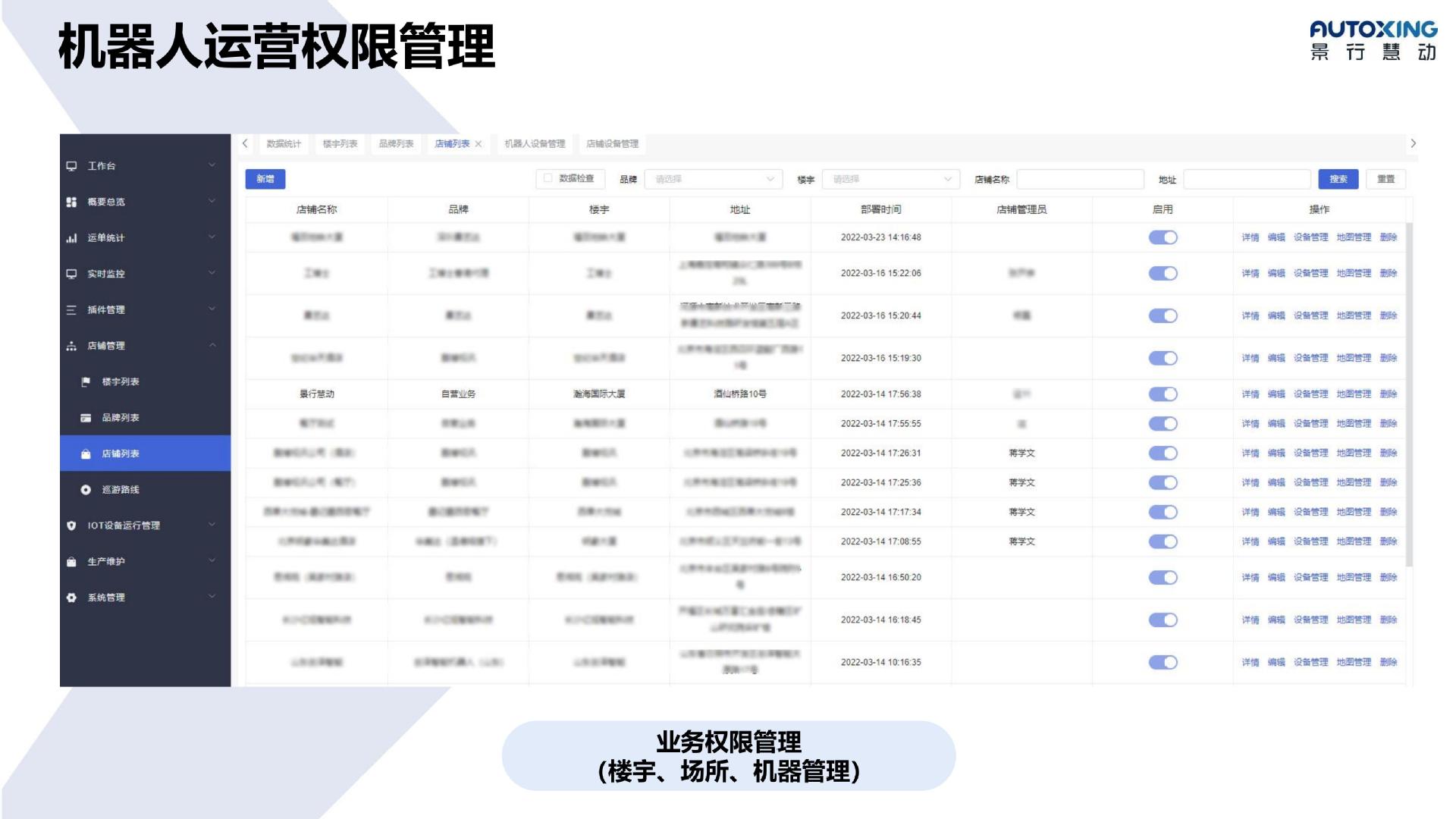Open the 数据统计 tab
This screenshot has width=1456, height=819.
pos(284,144)
